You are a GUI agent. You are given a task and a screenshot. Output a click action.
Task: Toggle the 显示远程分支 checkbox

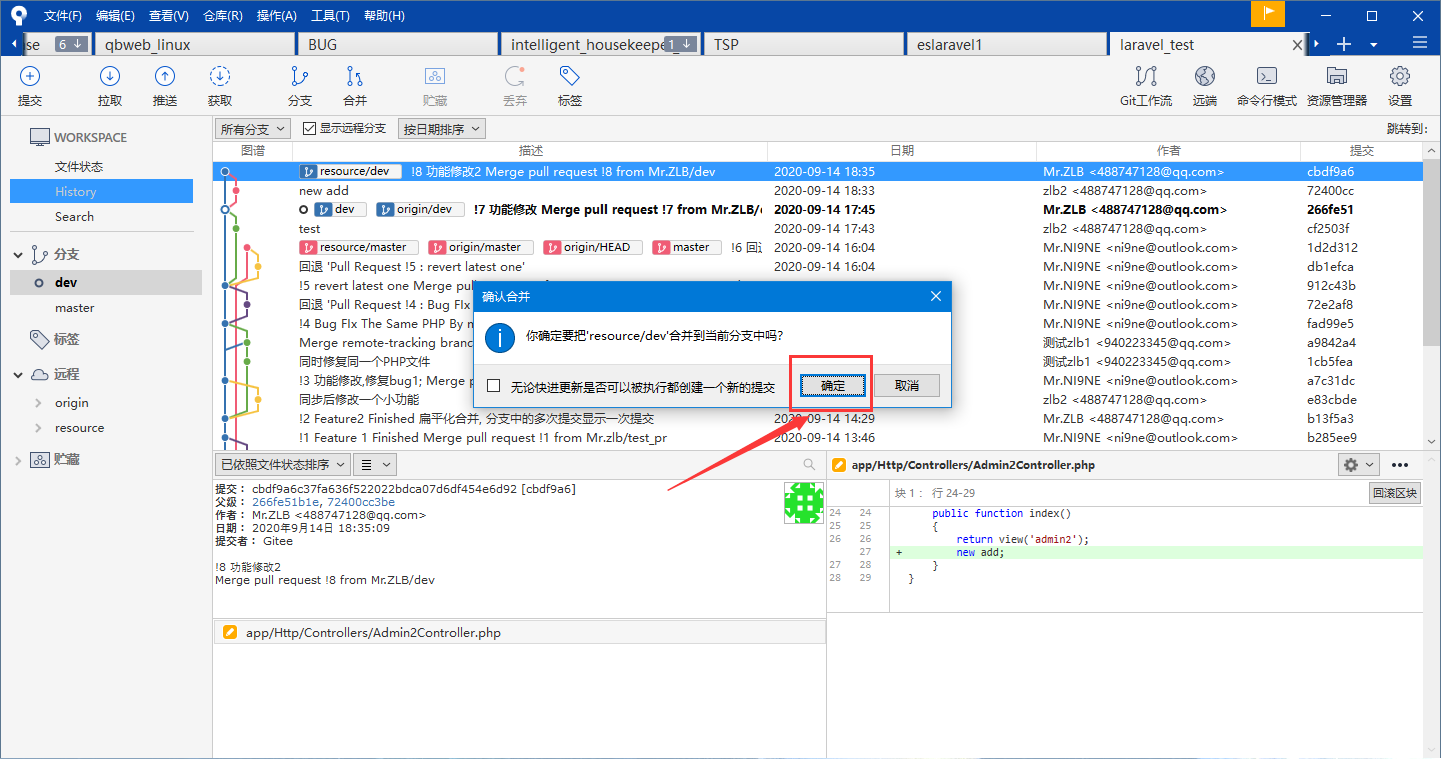click(310, 129)
